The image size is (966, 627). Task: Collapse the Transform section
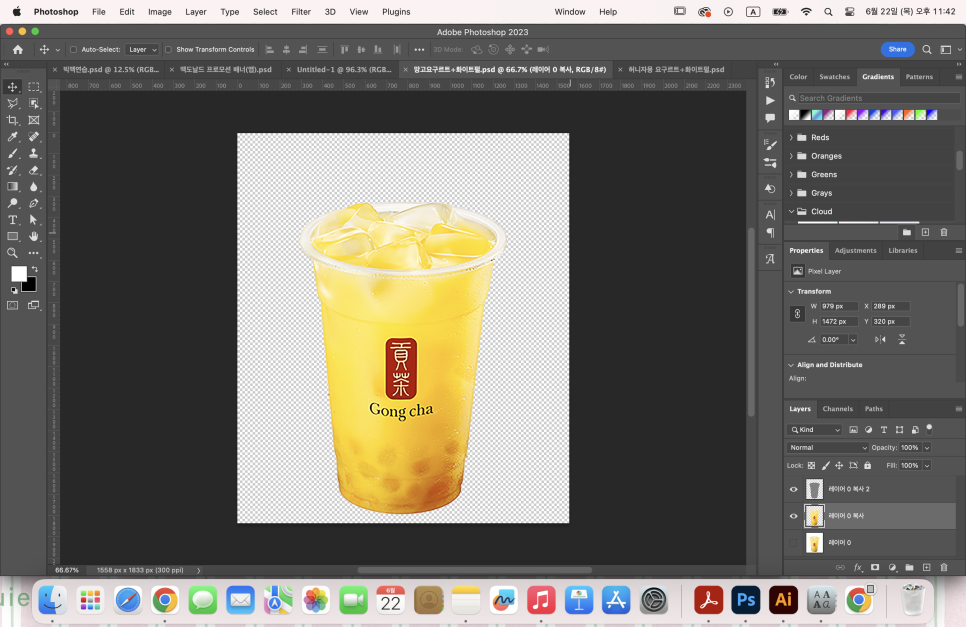pyautogui.click(x=792, y=291)
